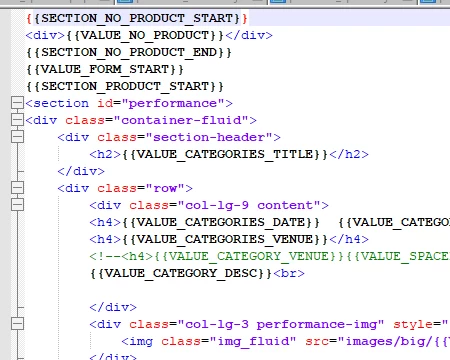Place cursor in {{SECTION_NO_PRODUCT_START}} line

coord(137,18)
